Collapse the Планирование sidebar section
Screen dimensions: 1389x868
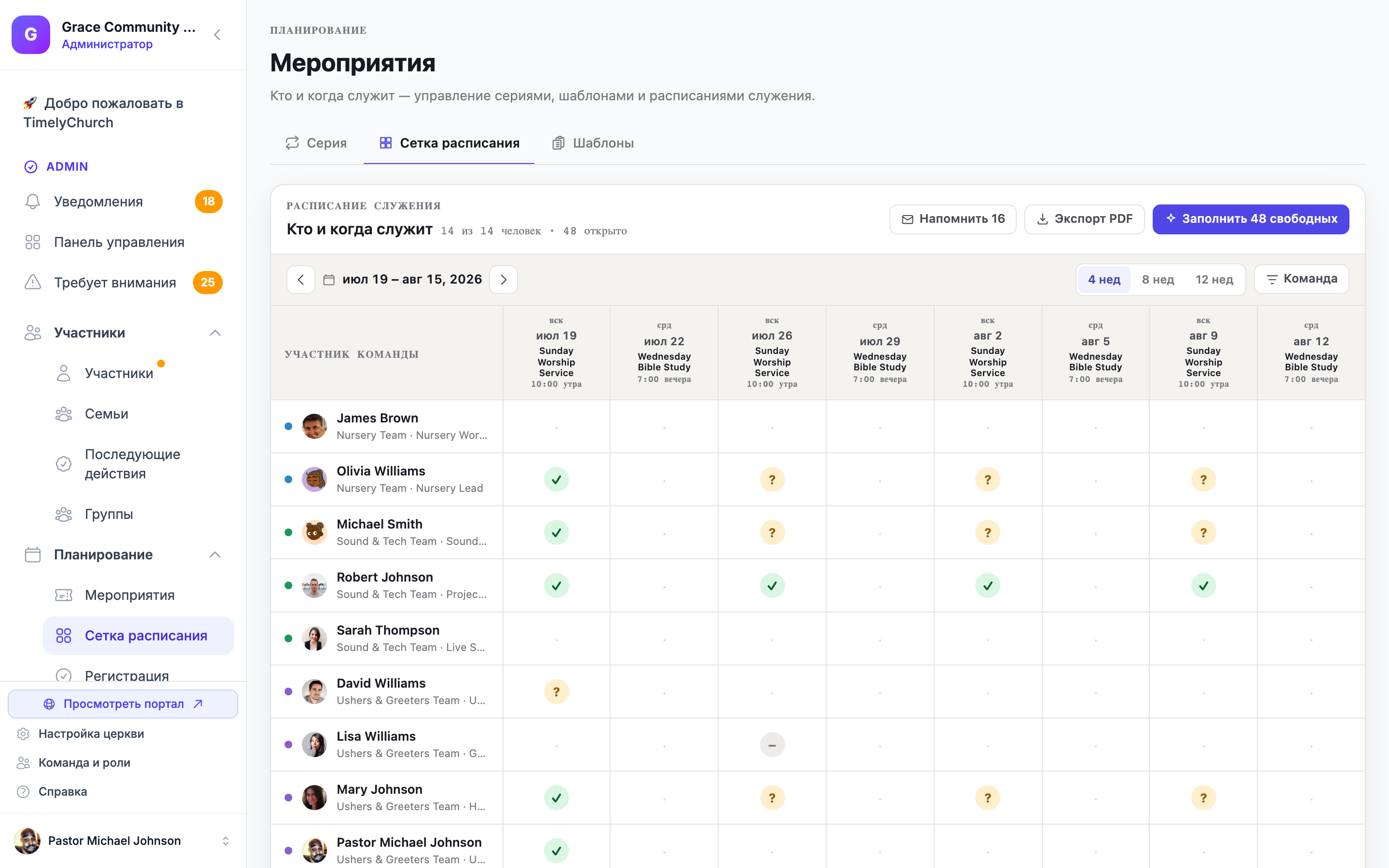pyautogui.click(x=215, y=555)
